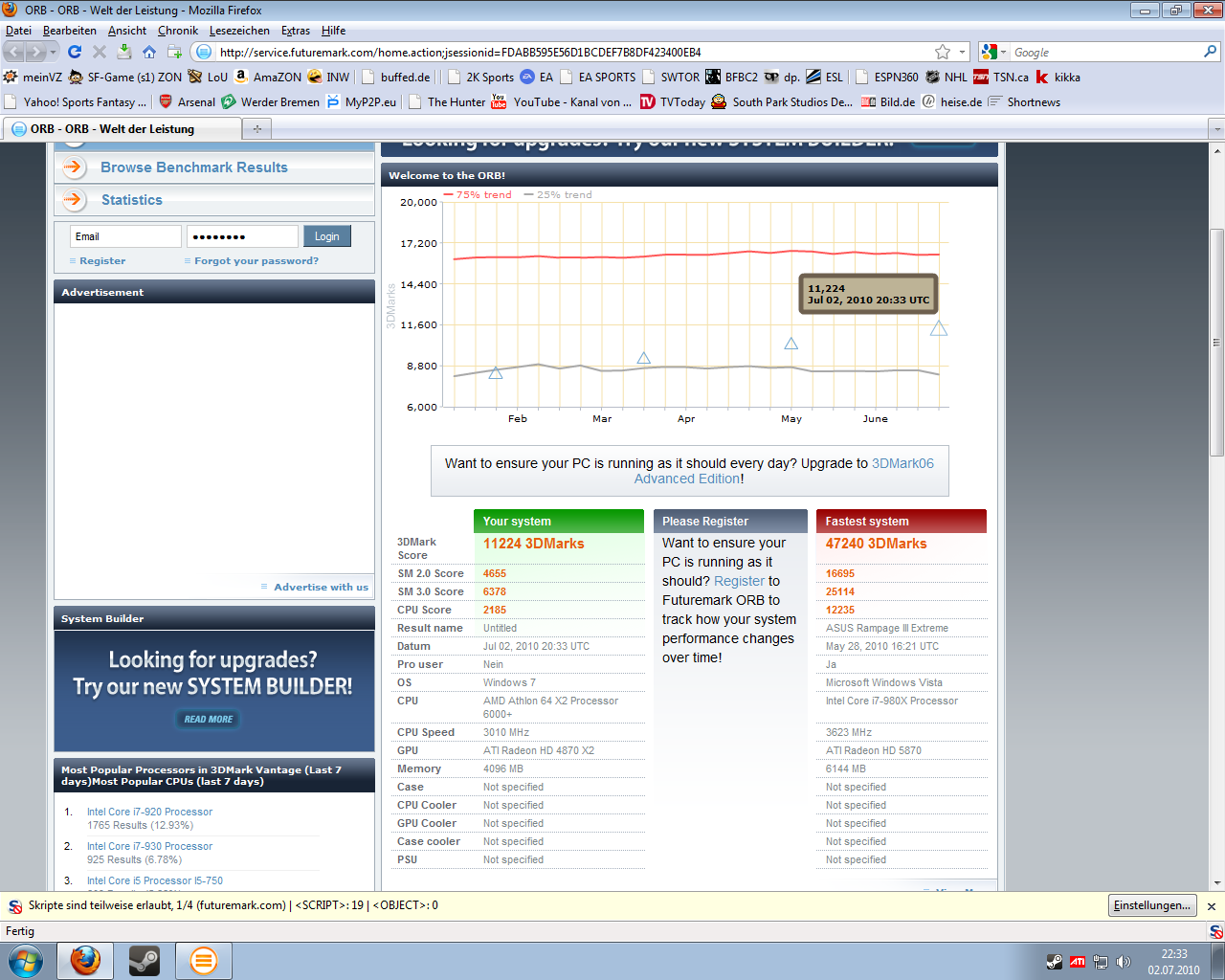Image resolution: width=1225 pixels, height=980 pixels.
Task: Open the South Park Studios bookmark
Action: (782, 101)
